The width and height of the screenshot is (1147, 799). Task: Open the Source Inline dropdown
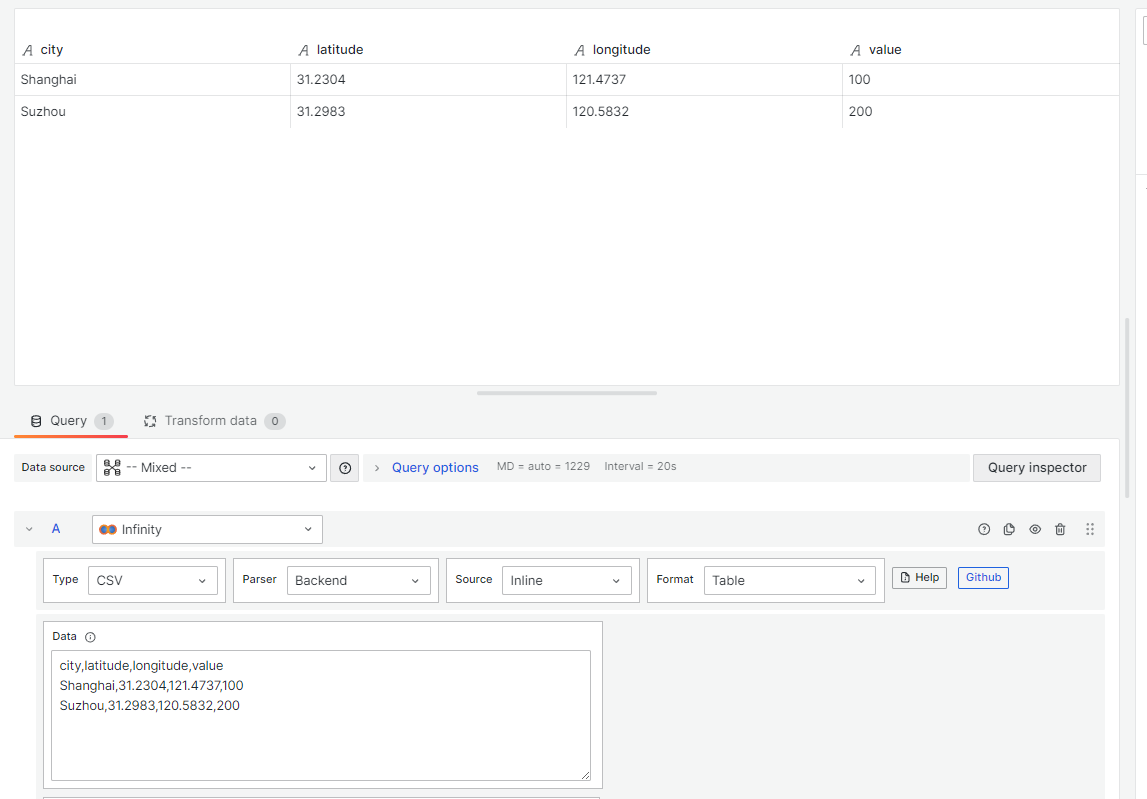tap(566, 580)
